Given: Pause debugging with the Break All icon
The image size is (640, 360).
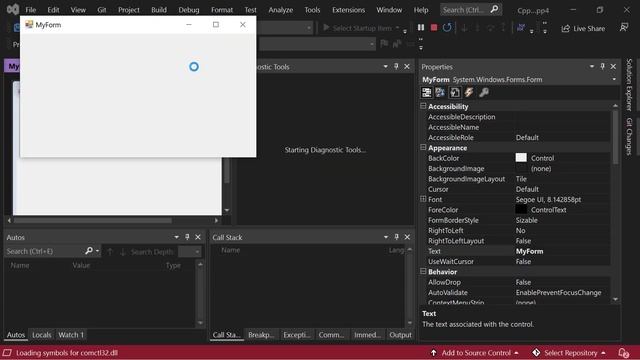Looking at the screenshot, I should click(421, 27).
